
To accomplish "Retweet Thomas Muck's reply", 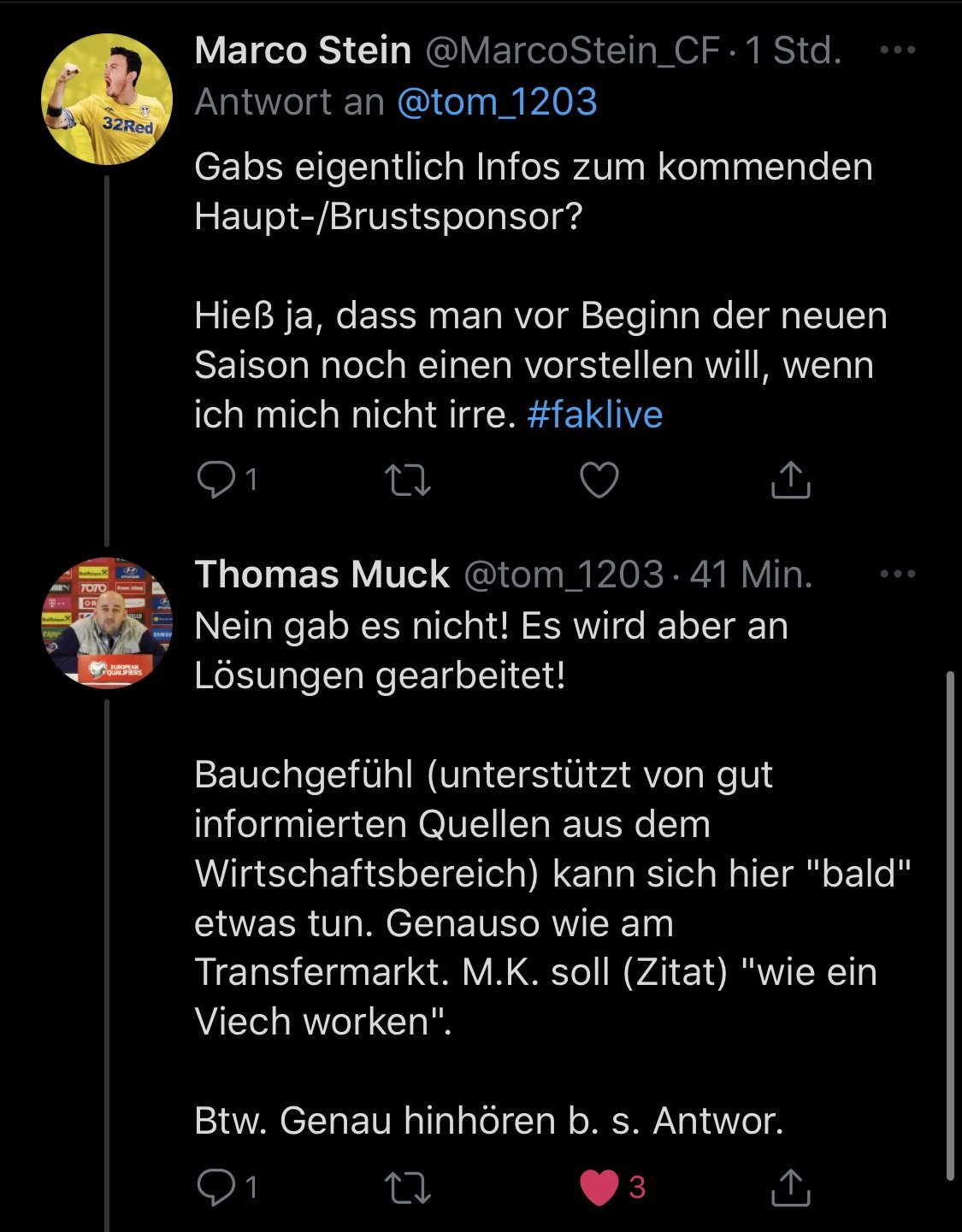I will pos(408,1188).
